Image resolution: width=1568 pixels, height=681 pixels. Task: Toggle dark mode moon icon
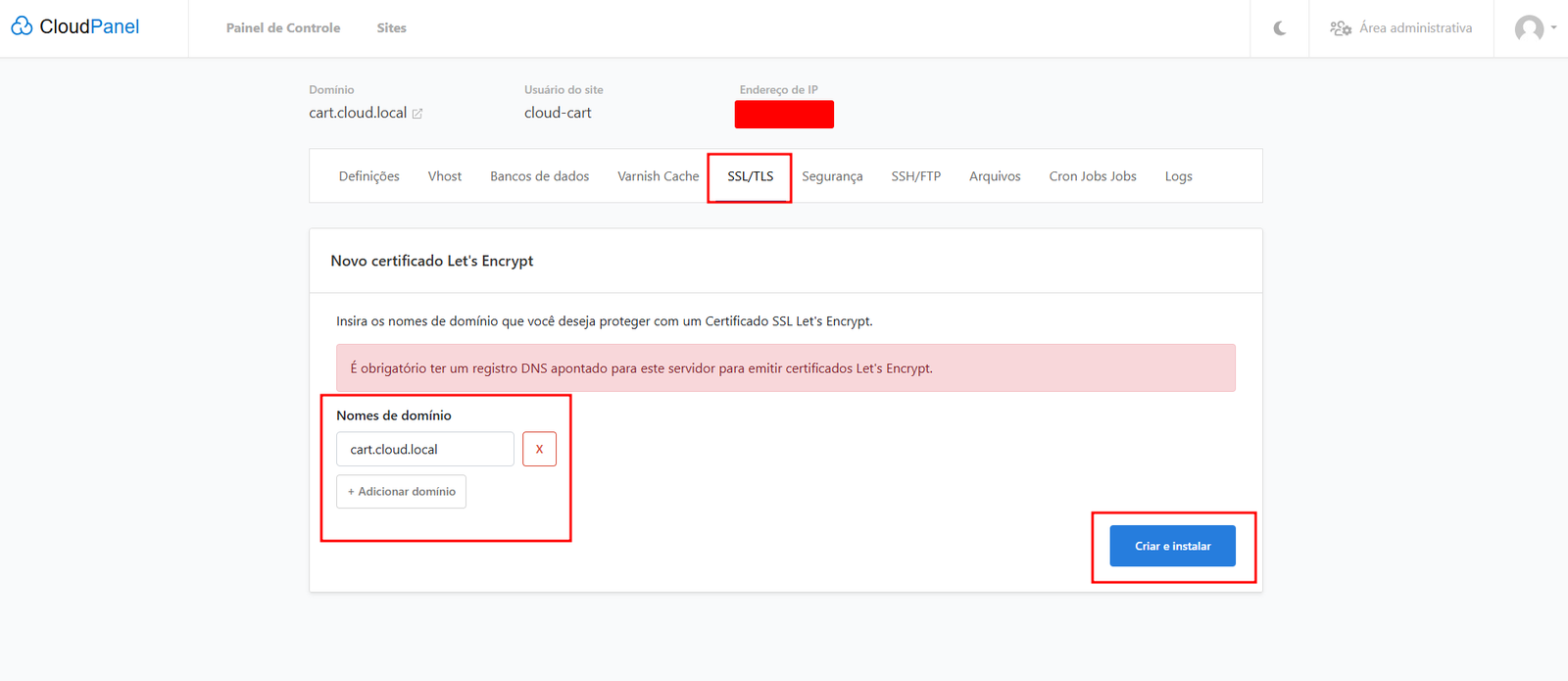click(x=1279, y=28)
